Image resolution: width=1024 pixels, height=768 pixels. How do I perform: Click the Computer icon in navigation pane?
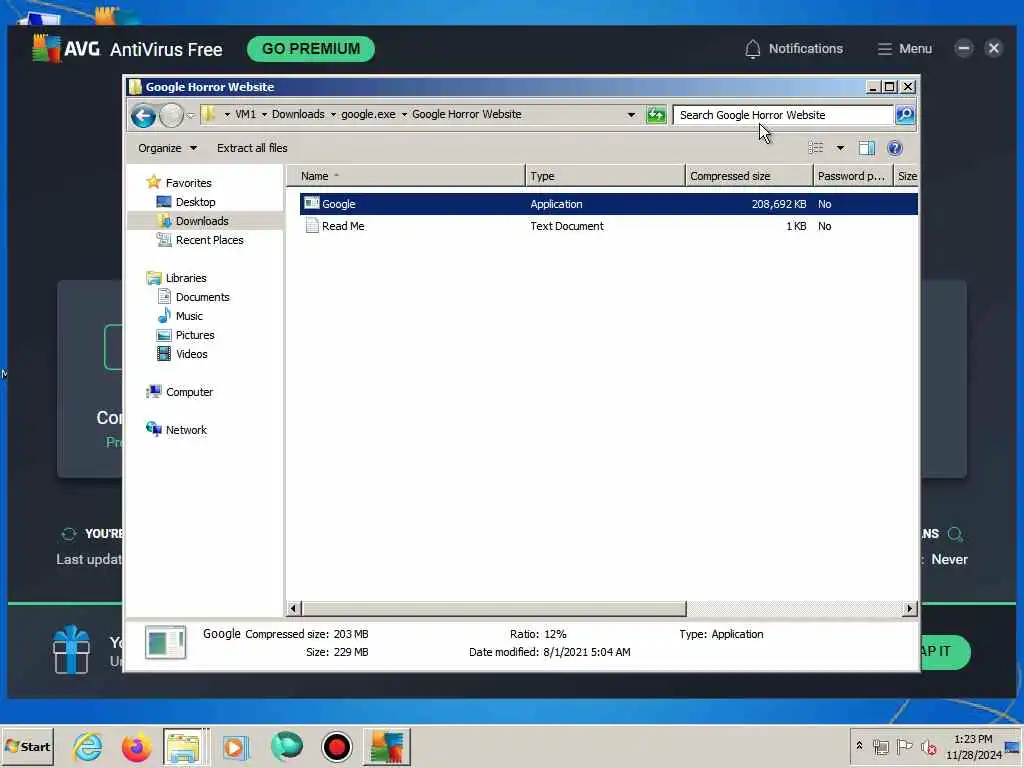point(153,392)
